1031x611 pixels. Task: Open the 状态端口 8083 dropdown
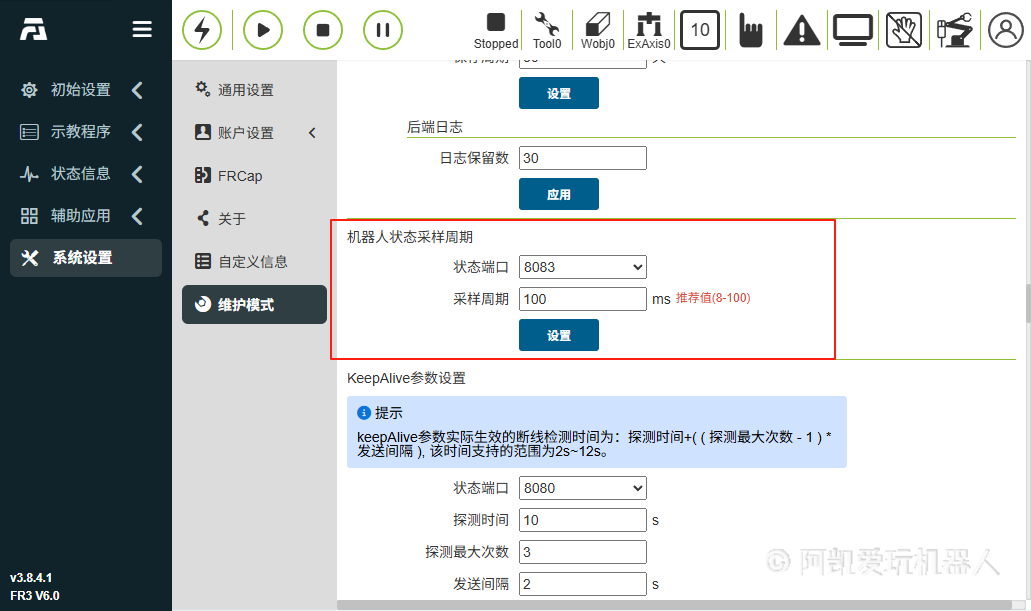tap(582, 267)
